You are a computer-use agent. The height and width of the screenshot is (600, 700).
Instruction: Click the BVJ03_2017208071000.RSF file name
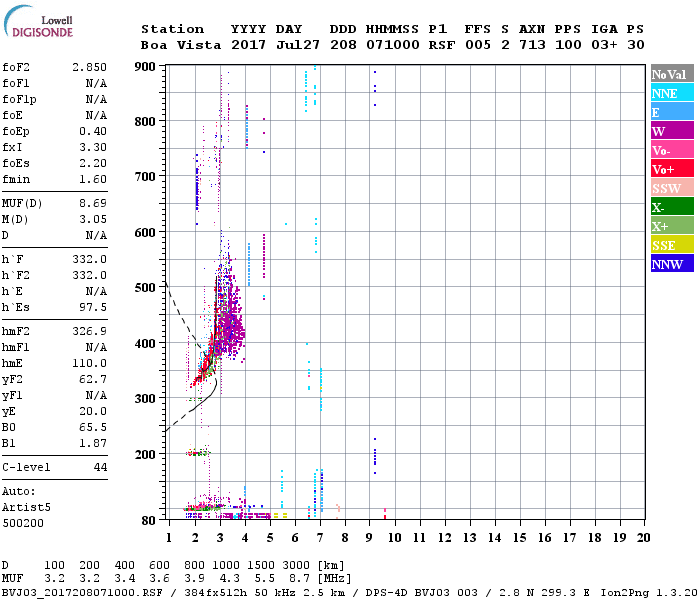(x=83, y=593)
